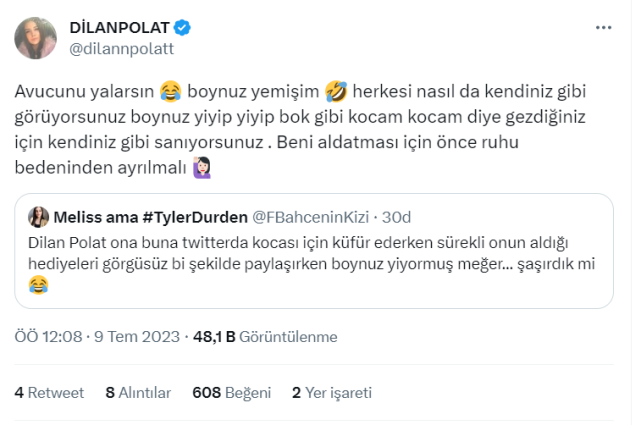
Task: Click the quoted tweet's small profile avatar
Action: (x=39, y=217)
